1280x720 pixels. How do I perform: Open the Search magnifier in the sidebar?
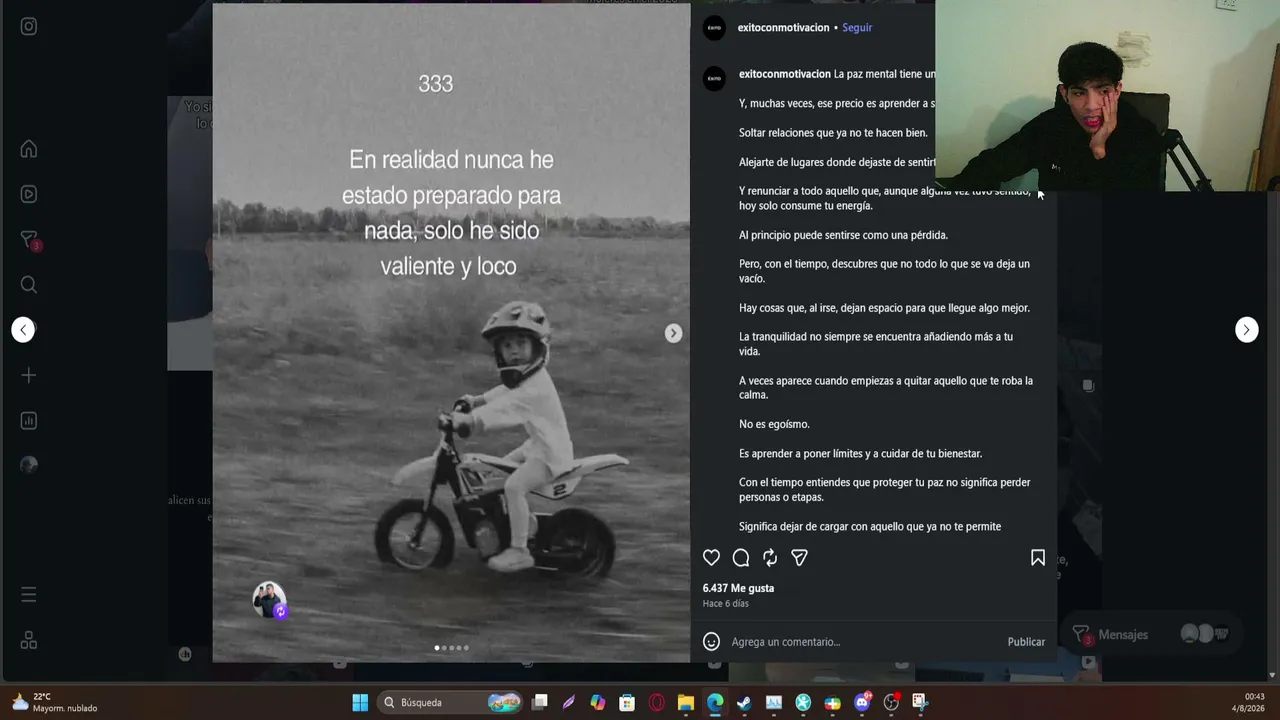[29, 285]
